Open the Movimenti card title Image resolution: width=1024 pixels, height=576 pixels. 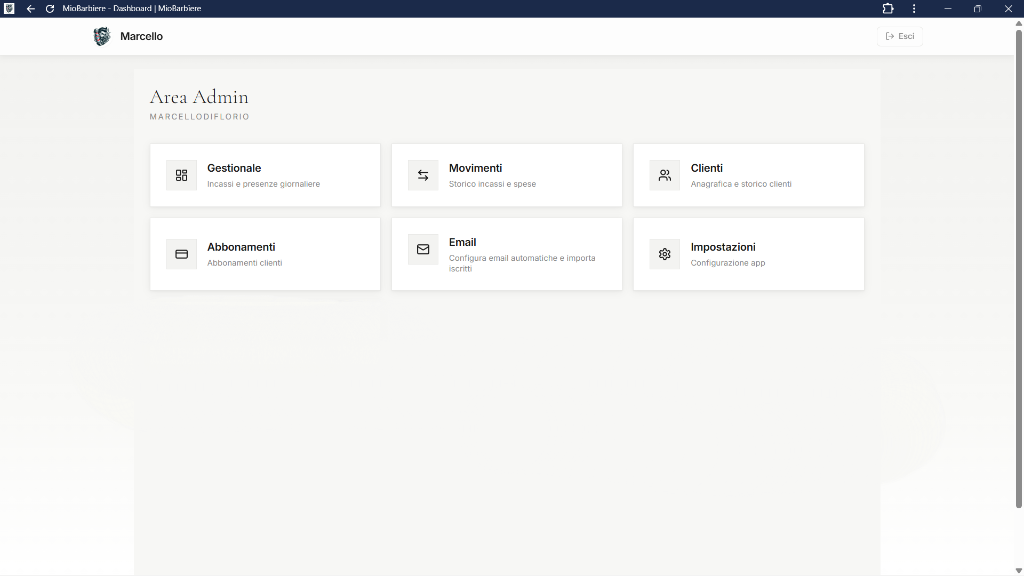475,168
